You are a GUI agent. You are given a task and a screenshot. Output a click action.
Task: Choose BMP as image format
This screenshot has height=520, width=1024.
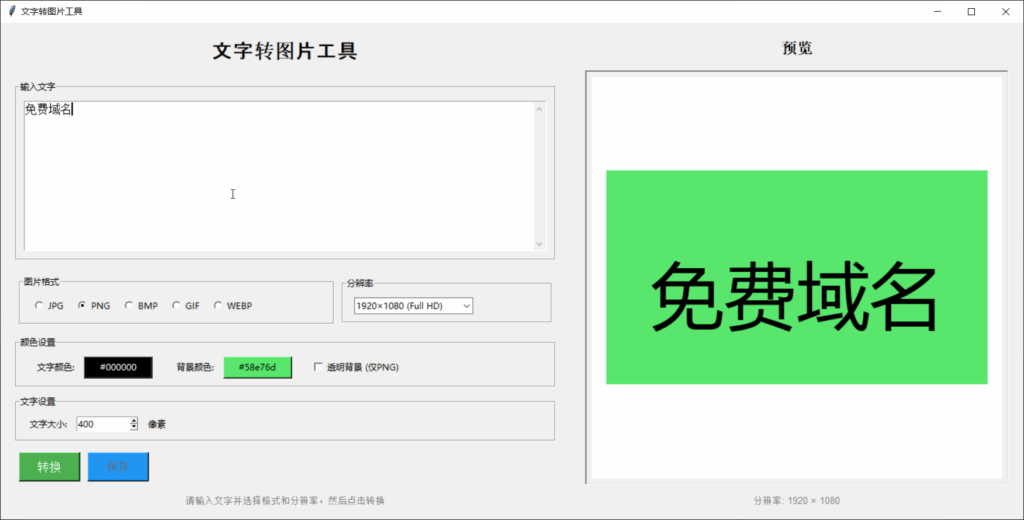(x=129, y=306)
